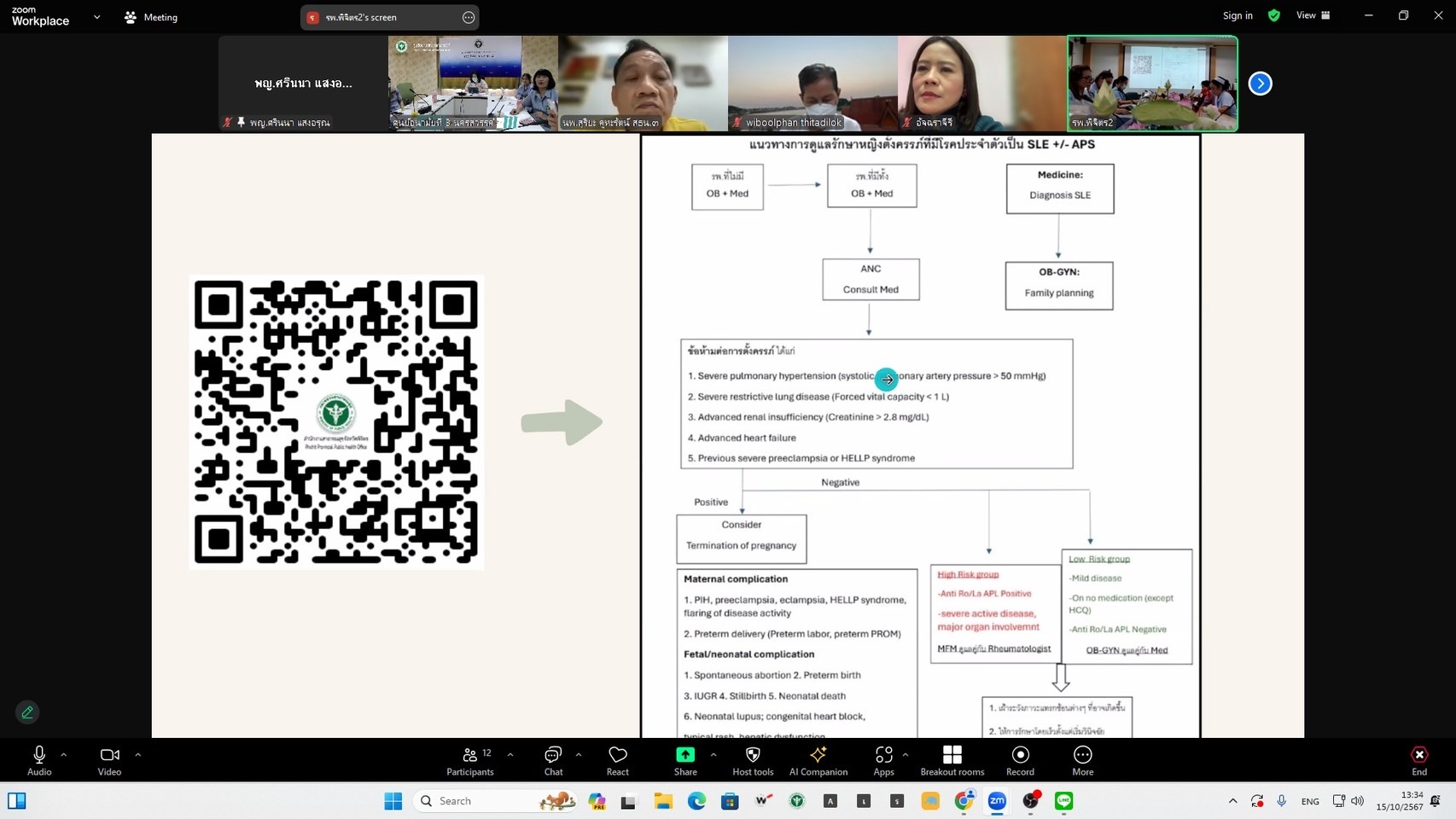The width and height of the screenshot is (1456, 819).
Task: Mute or unmute the Audio microphone
Action: 39,760
